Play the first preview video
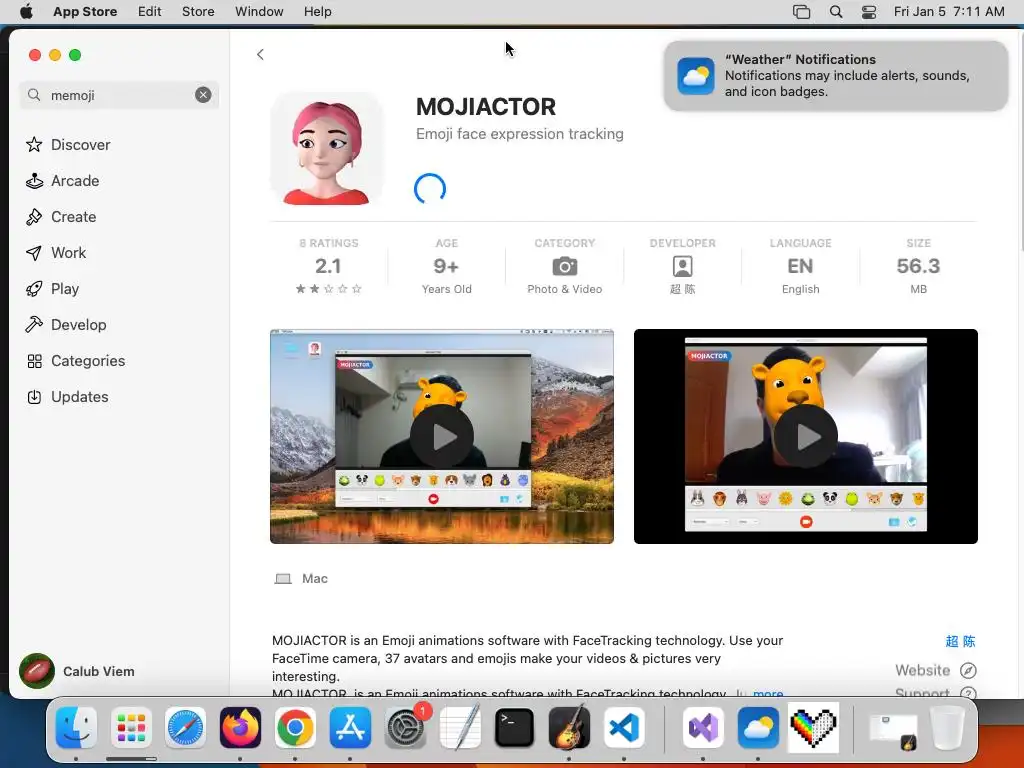The width and height of the screenshot is (1024, 768). point(442,437)
